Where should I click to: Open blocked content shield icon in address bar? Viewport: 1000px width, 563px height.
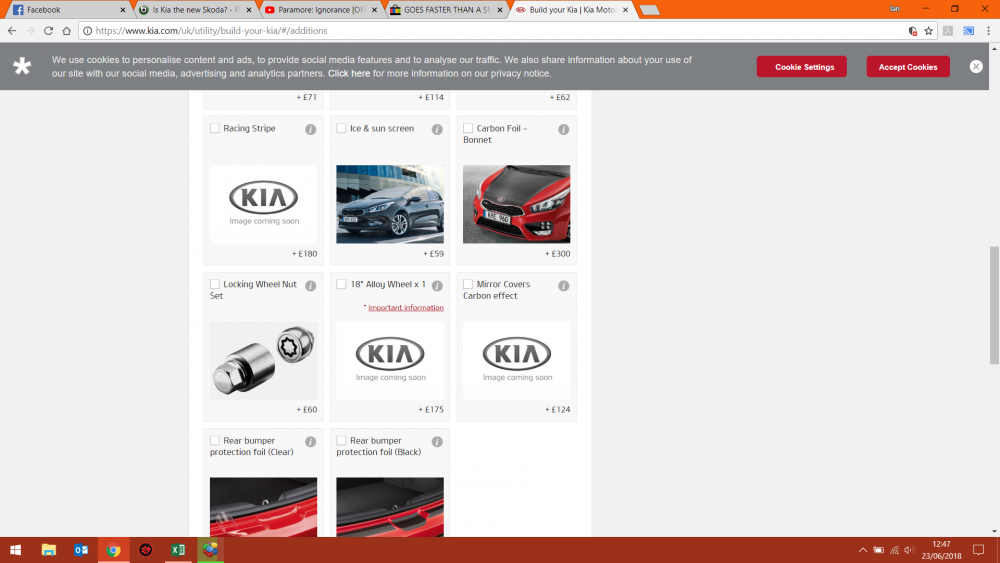(x=913, y=31)
